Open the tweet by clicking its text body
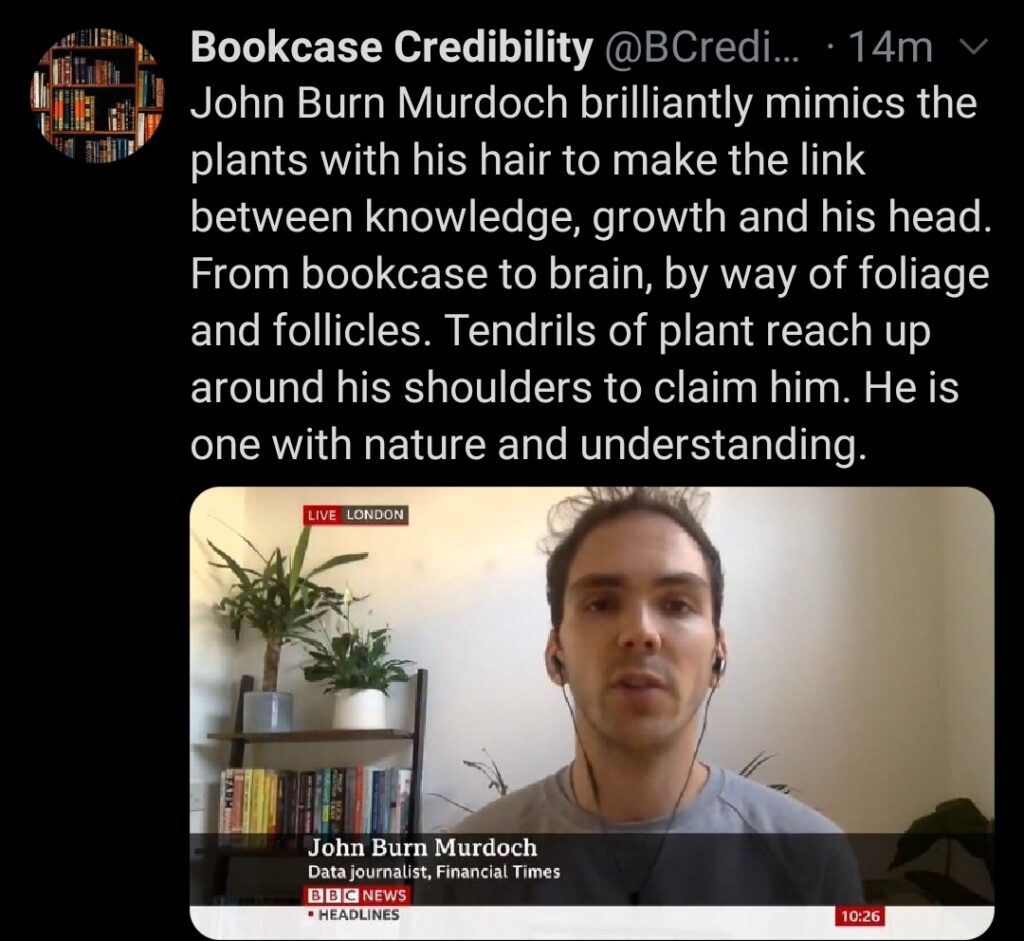 click(590, 274)
